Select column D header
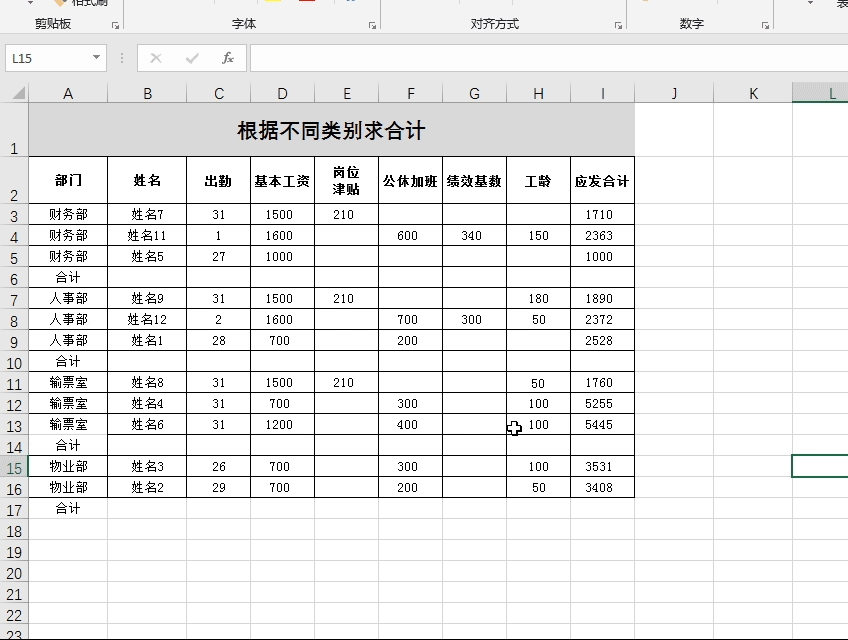Image resolution: width=848 pixels, height=640 pixels. click(282, 94)
